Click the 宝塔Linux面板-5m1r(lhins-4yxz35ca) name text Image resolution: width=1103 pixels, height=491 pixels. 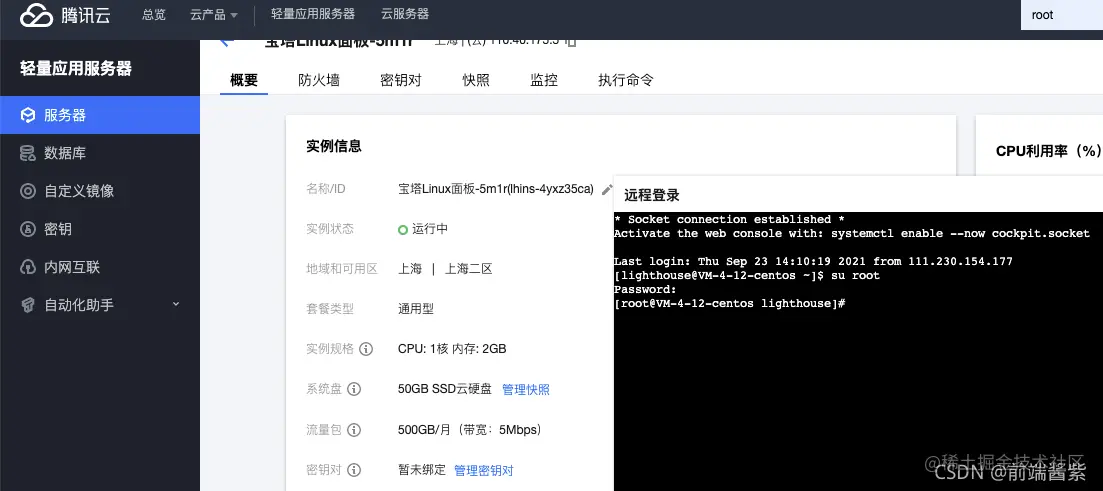pos(496,189)
